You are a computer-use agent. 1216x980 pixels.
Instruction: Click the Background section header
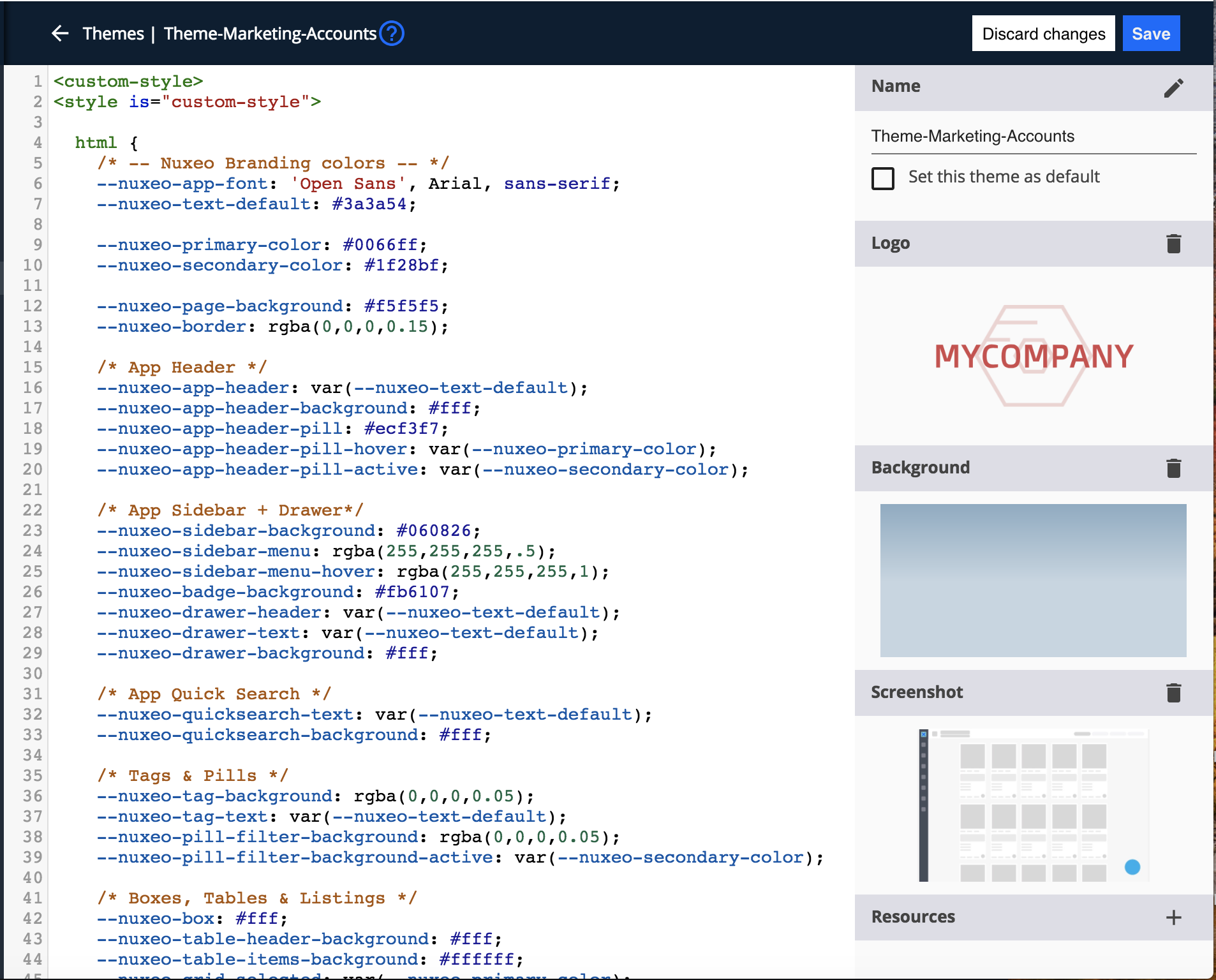coord(1034,468)
